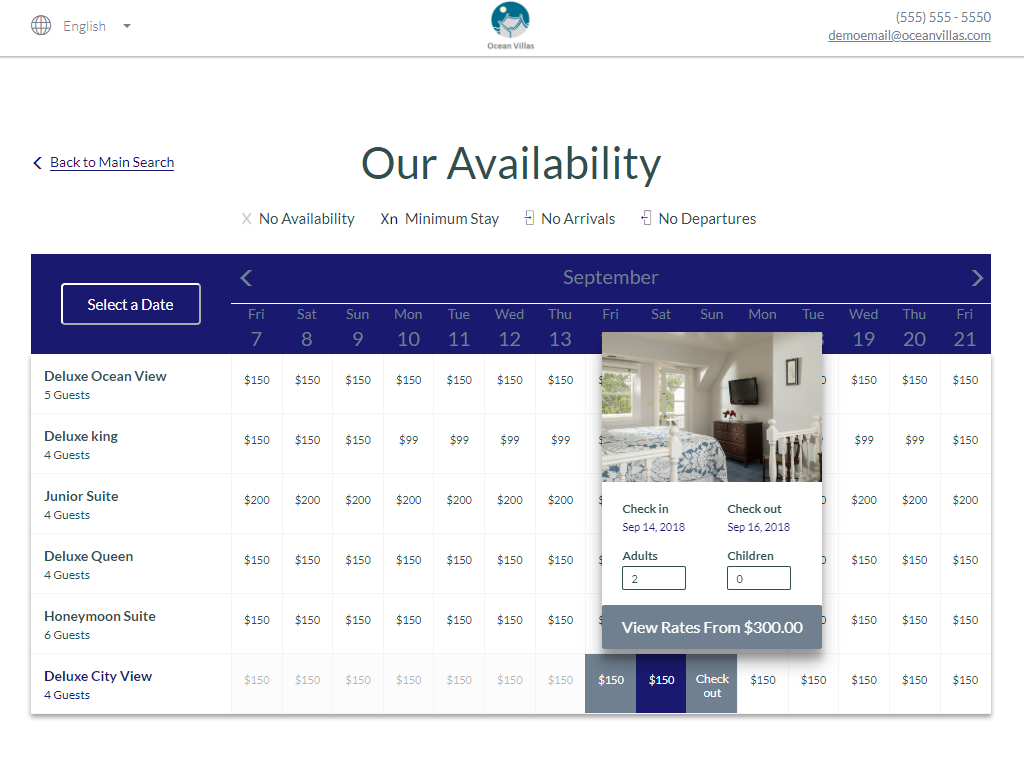Click the Check out date Sep 16, 2018

pyautogui.click(x=759, y=527)
